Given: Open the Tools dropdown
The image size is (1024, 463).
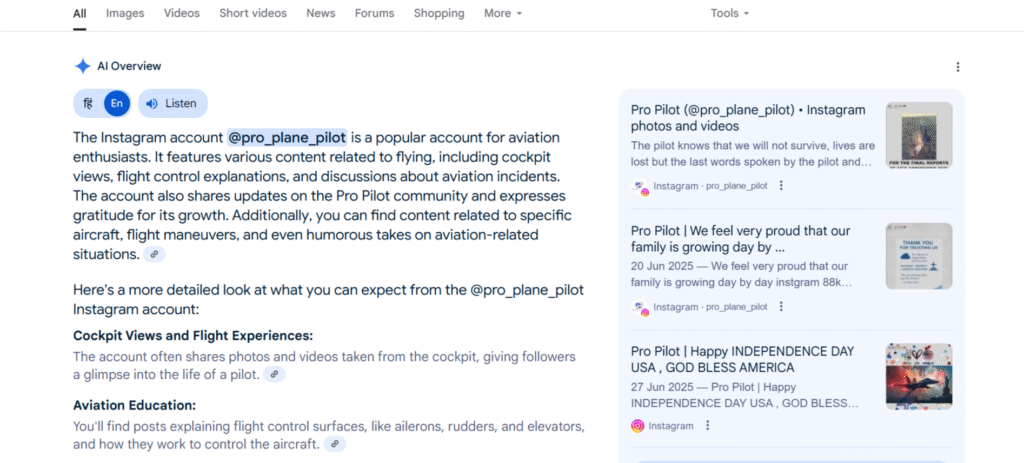Looking at the screenshot, I should click(729, 13).
